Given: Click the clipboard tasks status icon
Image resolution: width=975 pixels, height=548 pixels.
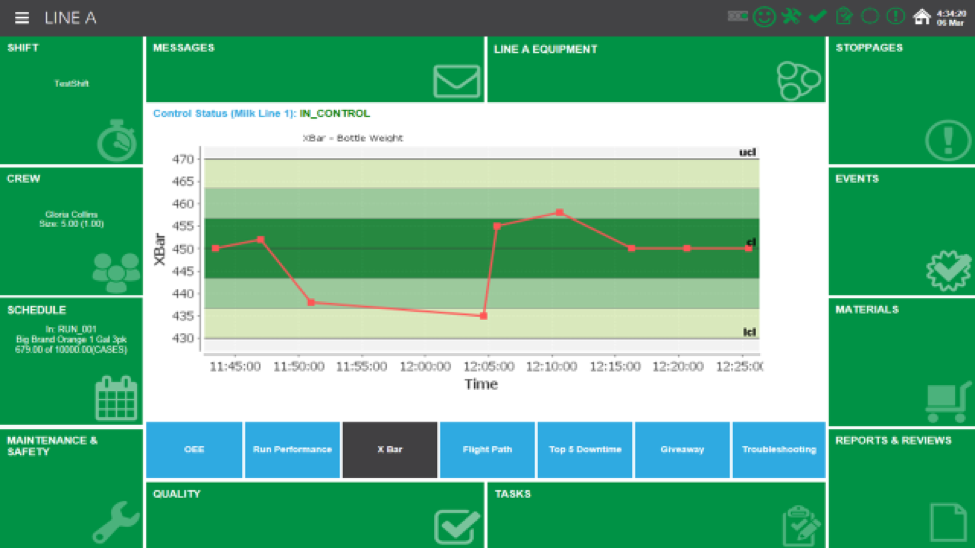Looking at the screenshot, I should coord(844,17).
